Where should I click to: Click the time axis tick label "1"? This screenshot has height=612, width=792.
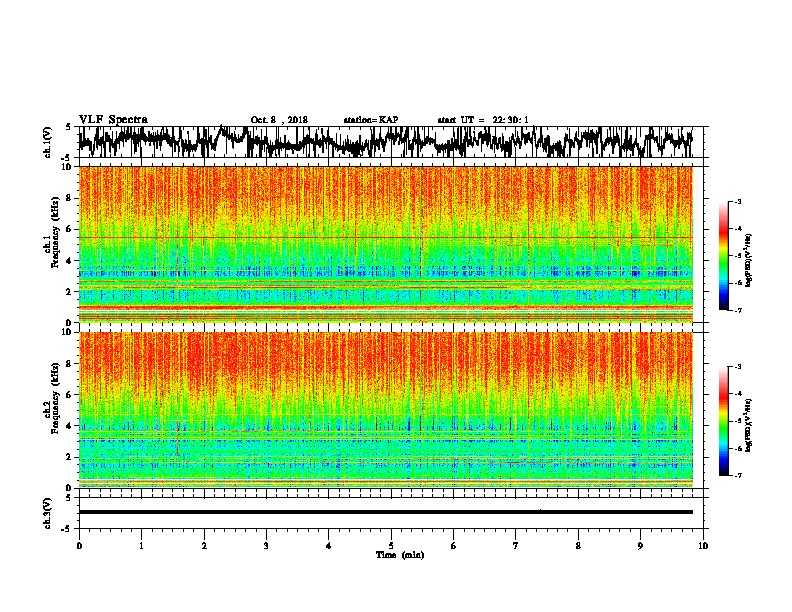pyautogui.click(x=141, y=546)
